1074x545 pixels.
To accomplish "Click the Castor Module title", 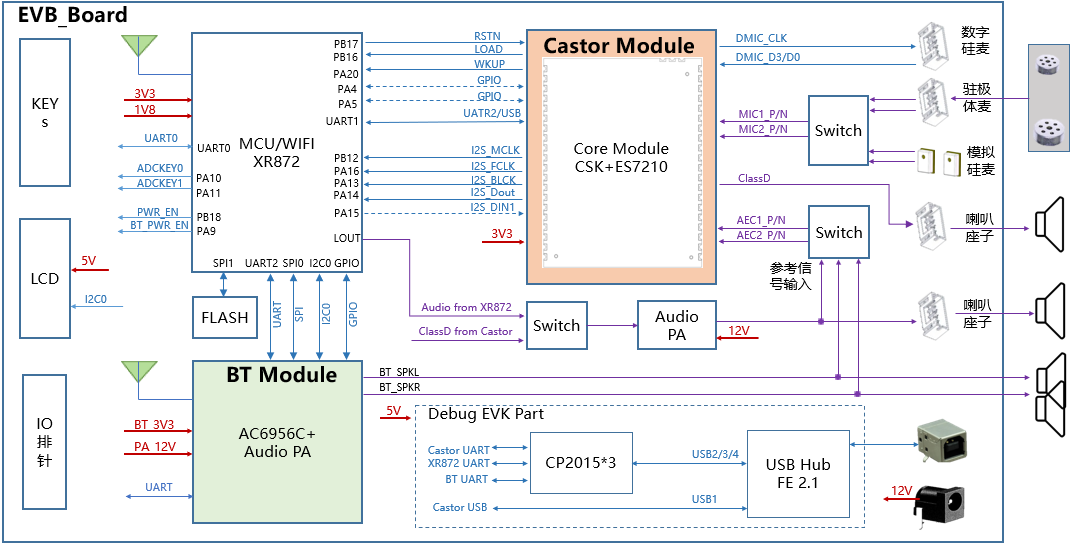I will click(619, 46).
